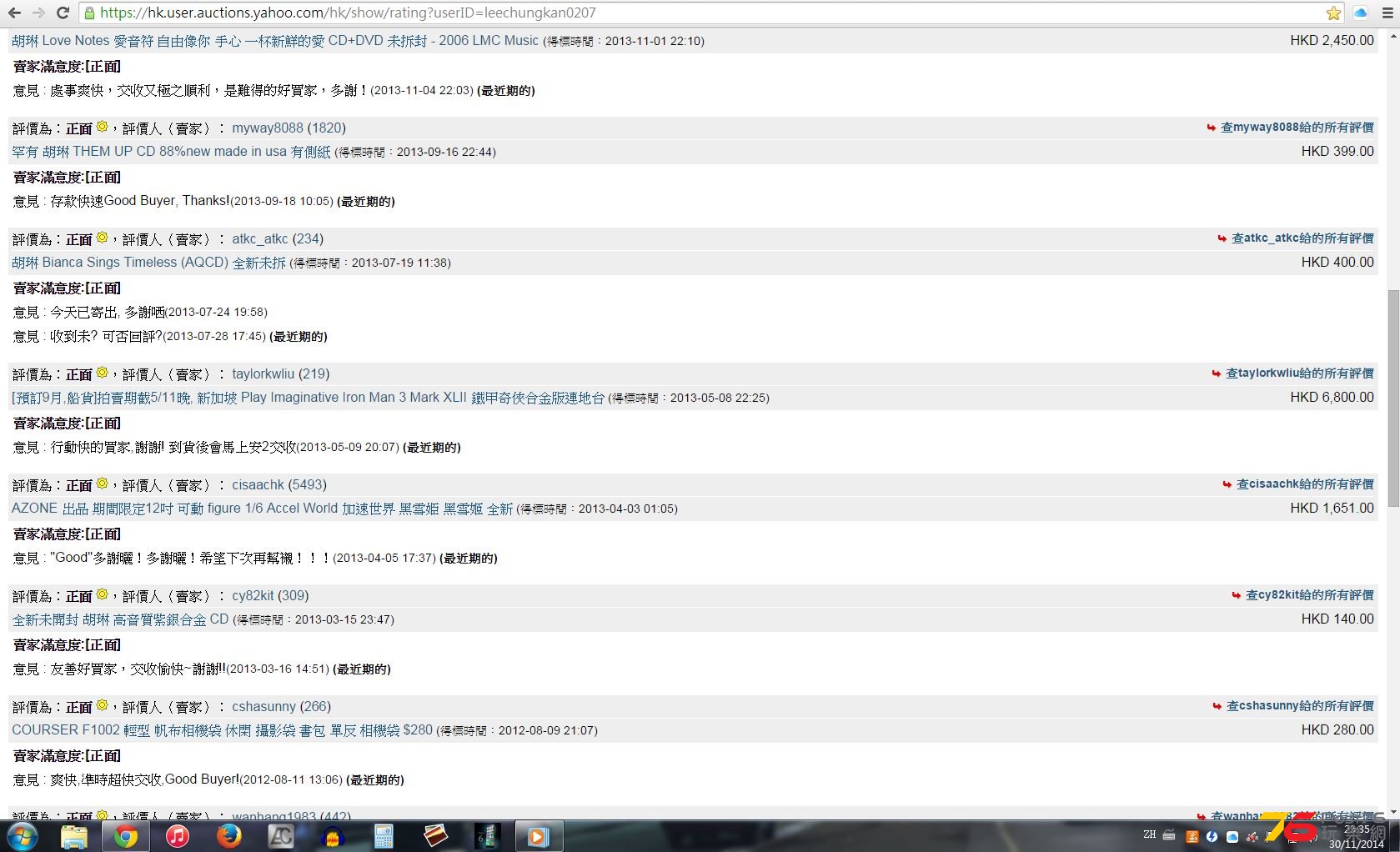Reload the page with the refresh icon
Viewport: 1400px width, 852px height.
[x=63, y=13]
